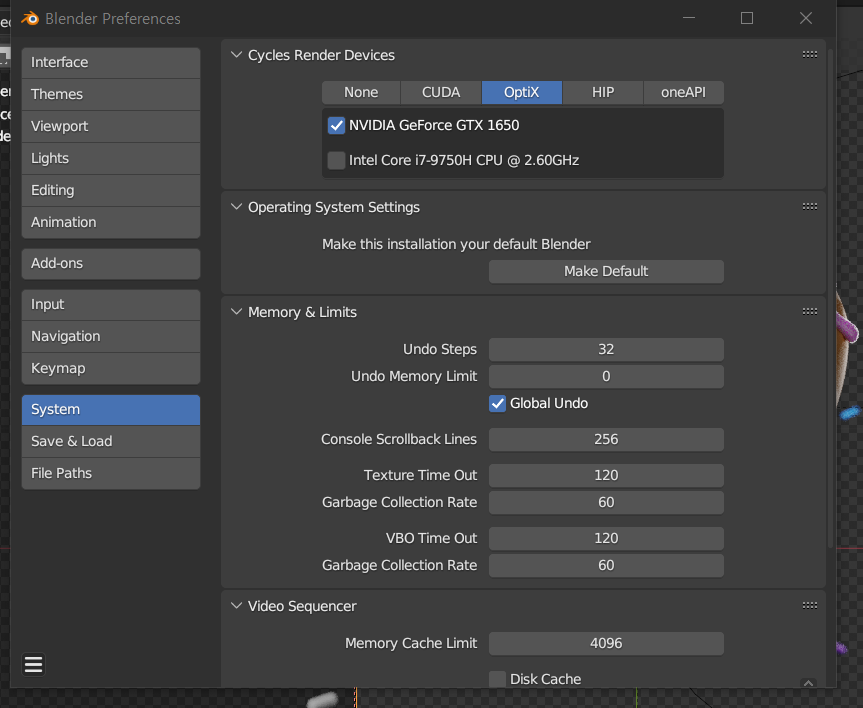Open the Add-ons preferences section
This screenshot has height=708, width=863.
coord(111,263)
